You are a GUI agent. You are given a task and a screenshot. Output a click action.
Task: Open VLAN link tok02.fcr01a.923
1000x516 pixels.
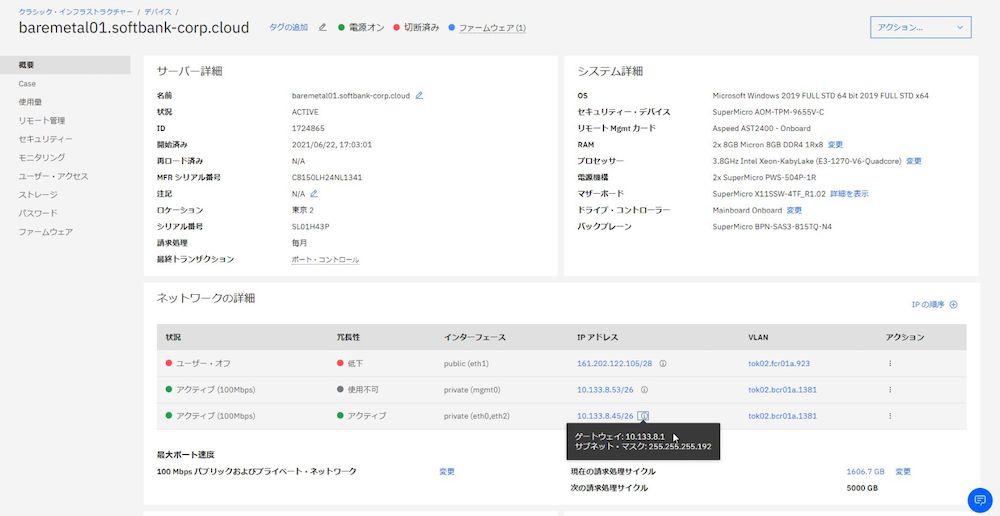pos(778,363)
